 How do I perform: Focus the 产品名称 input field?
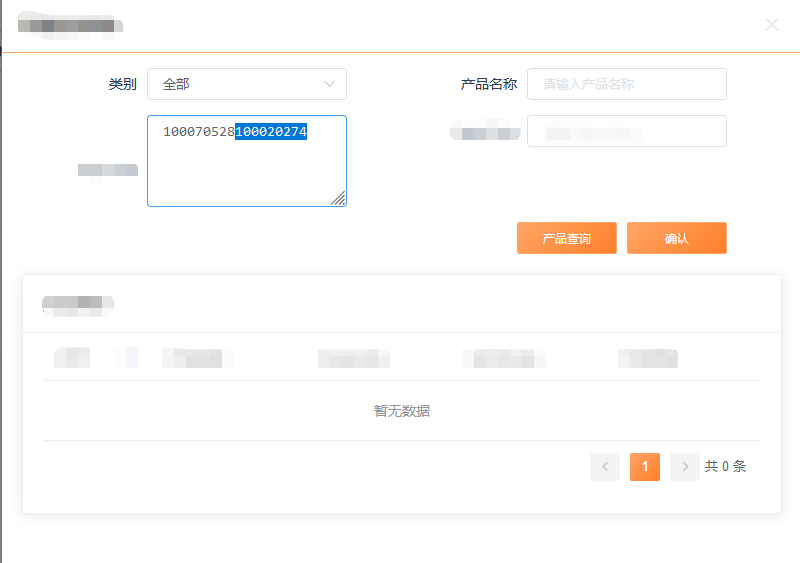click(626, 84)
